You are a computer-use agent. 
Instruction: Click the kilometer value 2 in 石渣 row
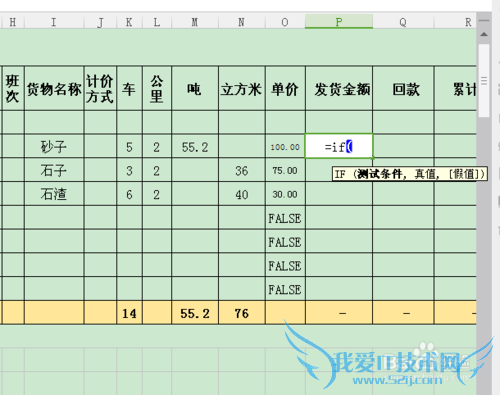(x=157, y=194)
